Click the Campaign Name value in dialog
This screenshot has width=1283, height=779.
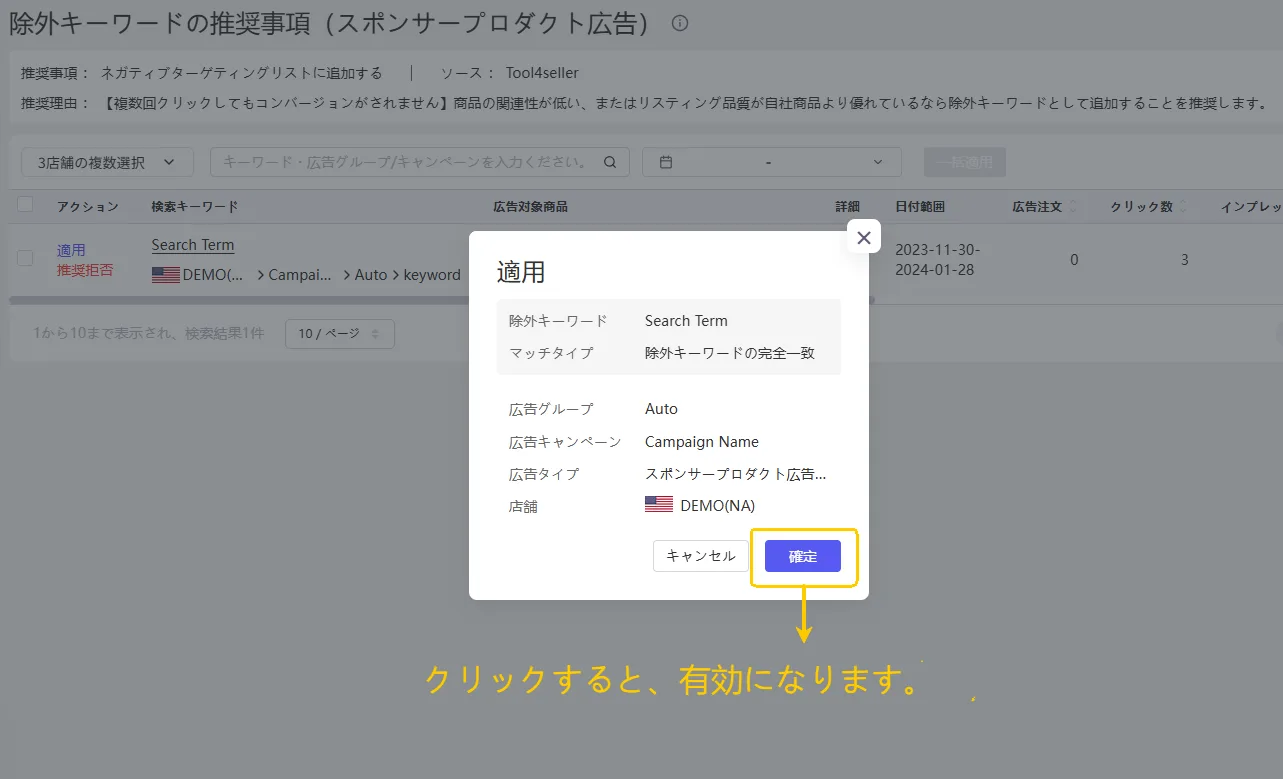702,442
